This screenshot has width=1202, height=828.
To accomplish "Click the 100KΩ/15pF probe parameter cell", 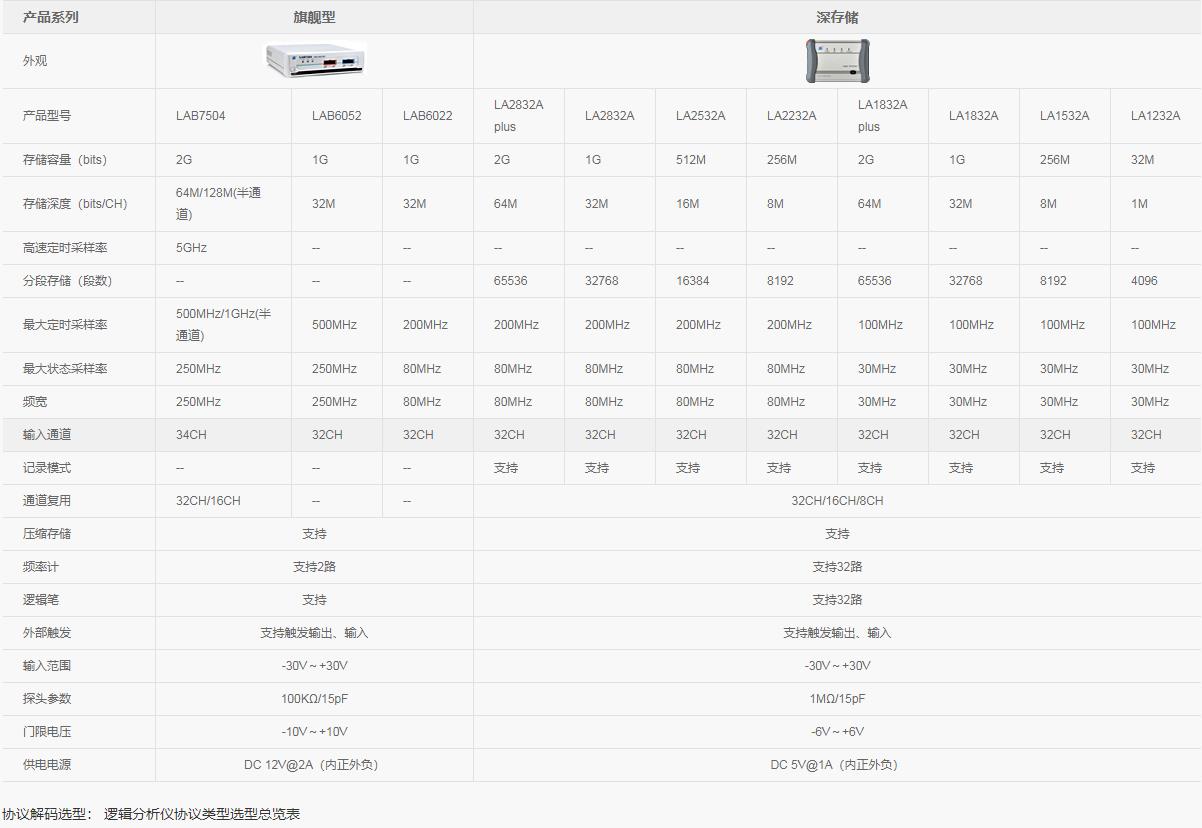I will coord(314,699).
